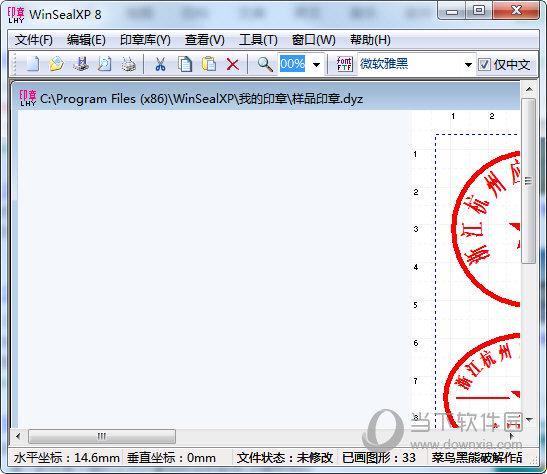Viewport: 547px width, 474px height.
Task: Click the magnifier zoom icon
Action: pos(265,64)
